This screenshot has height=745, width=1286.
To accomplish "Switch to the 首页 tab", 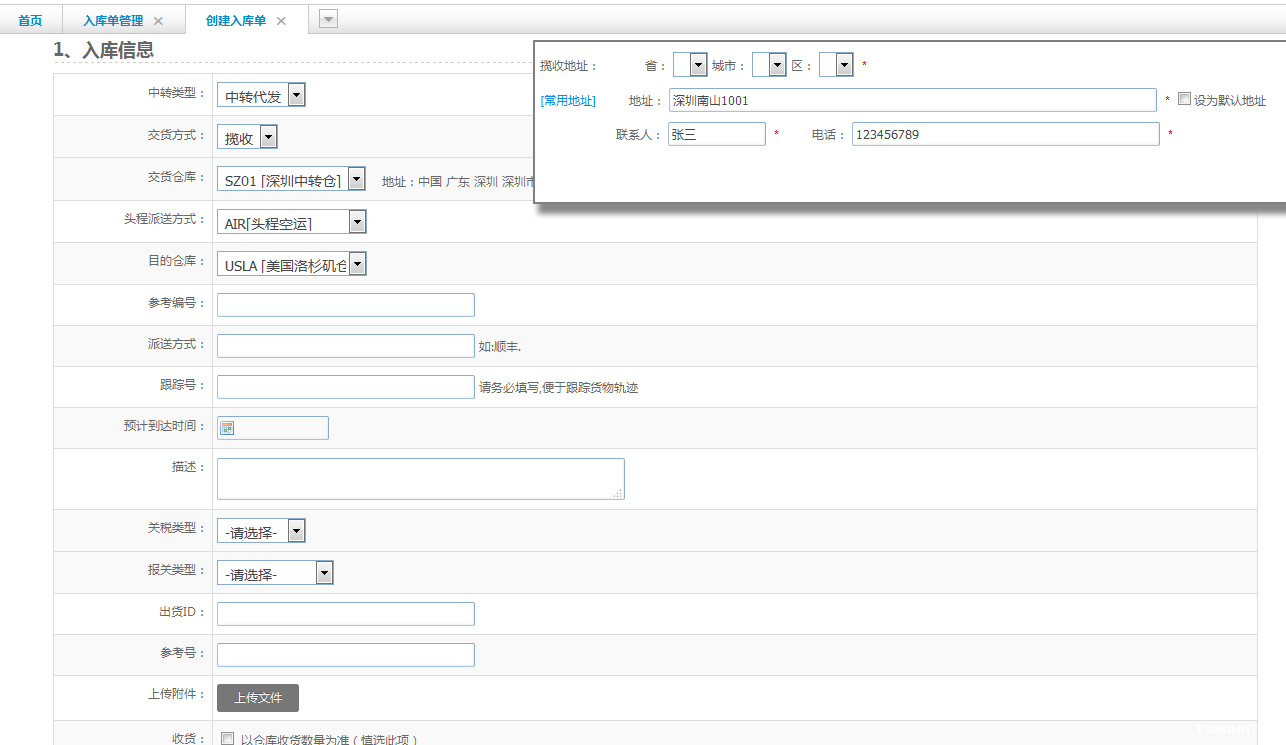I will point(30,21).
